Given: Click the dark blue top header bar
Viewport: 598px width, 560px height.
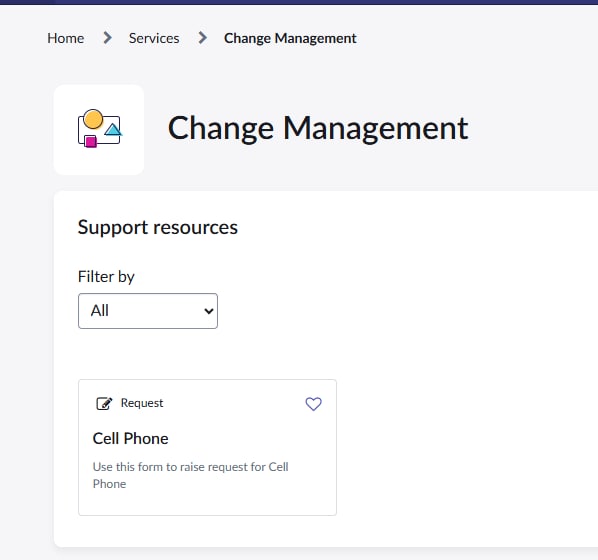Looking at the screenshot, I should pyautogui.click(x=299, y=2).
